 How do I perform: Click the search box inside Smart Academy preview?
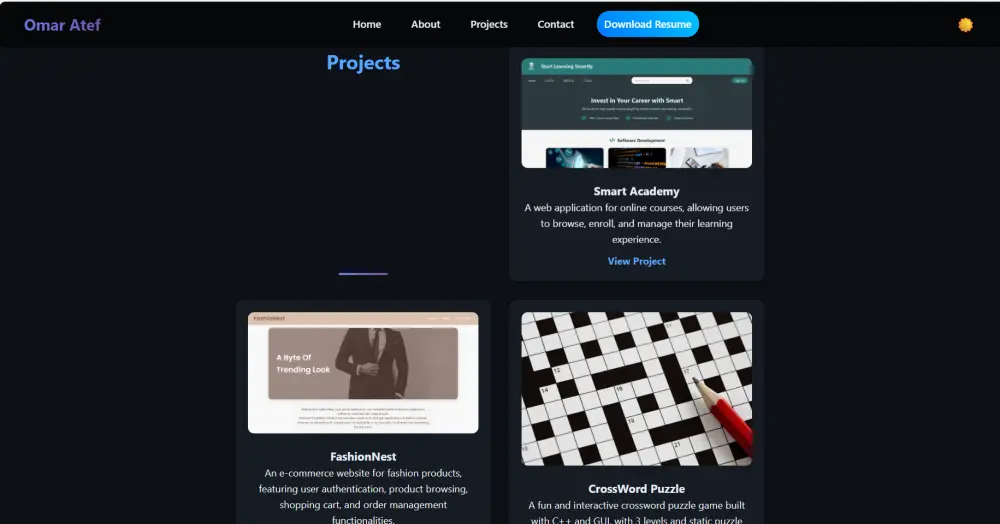[661, 80]
